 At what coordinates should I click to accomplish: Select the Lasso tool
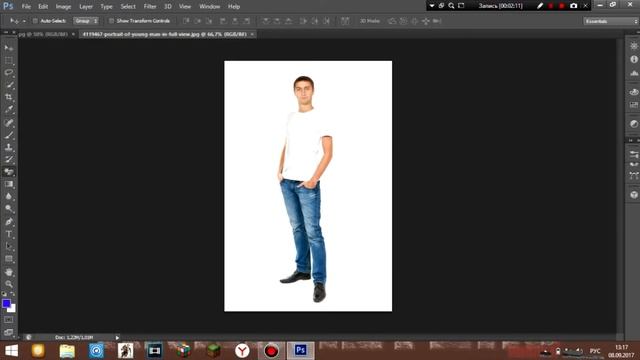pos(9,73)
